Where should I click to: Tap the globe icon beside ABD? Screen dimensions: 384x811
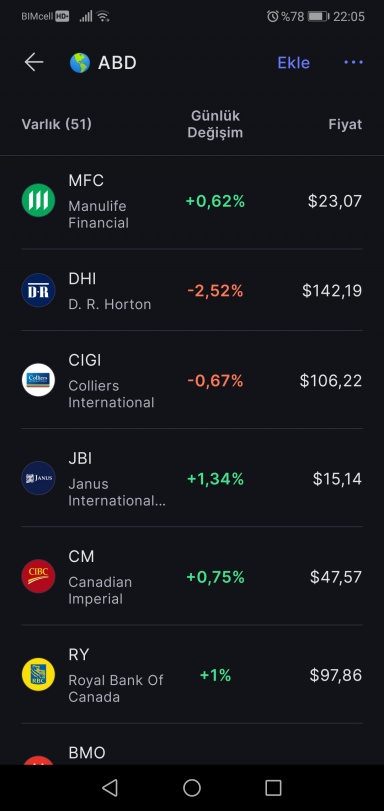[80, 63]
